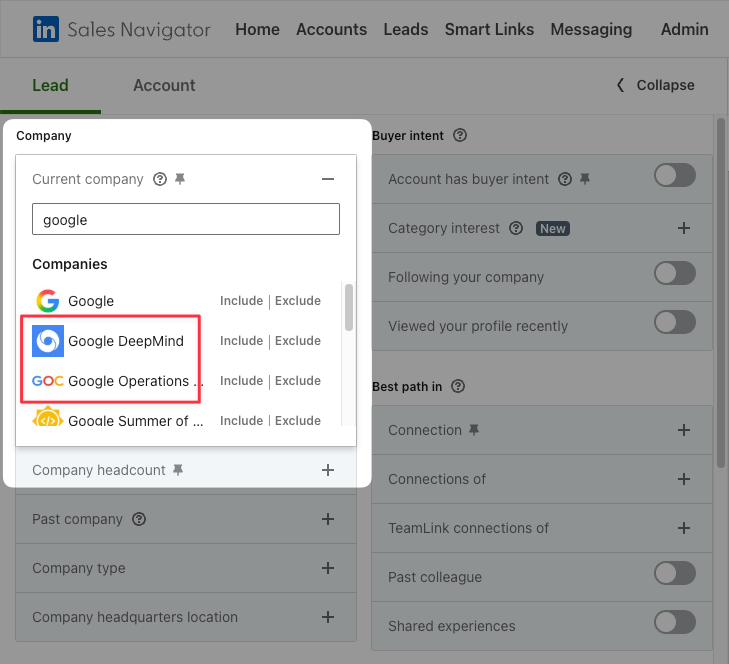
Task: Expand the Company headcount filter
Action: (x=328, y=470)
